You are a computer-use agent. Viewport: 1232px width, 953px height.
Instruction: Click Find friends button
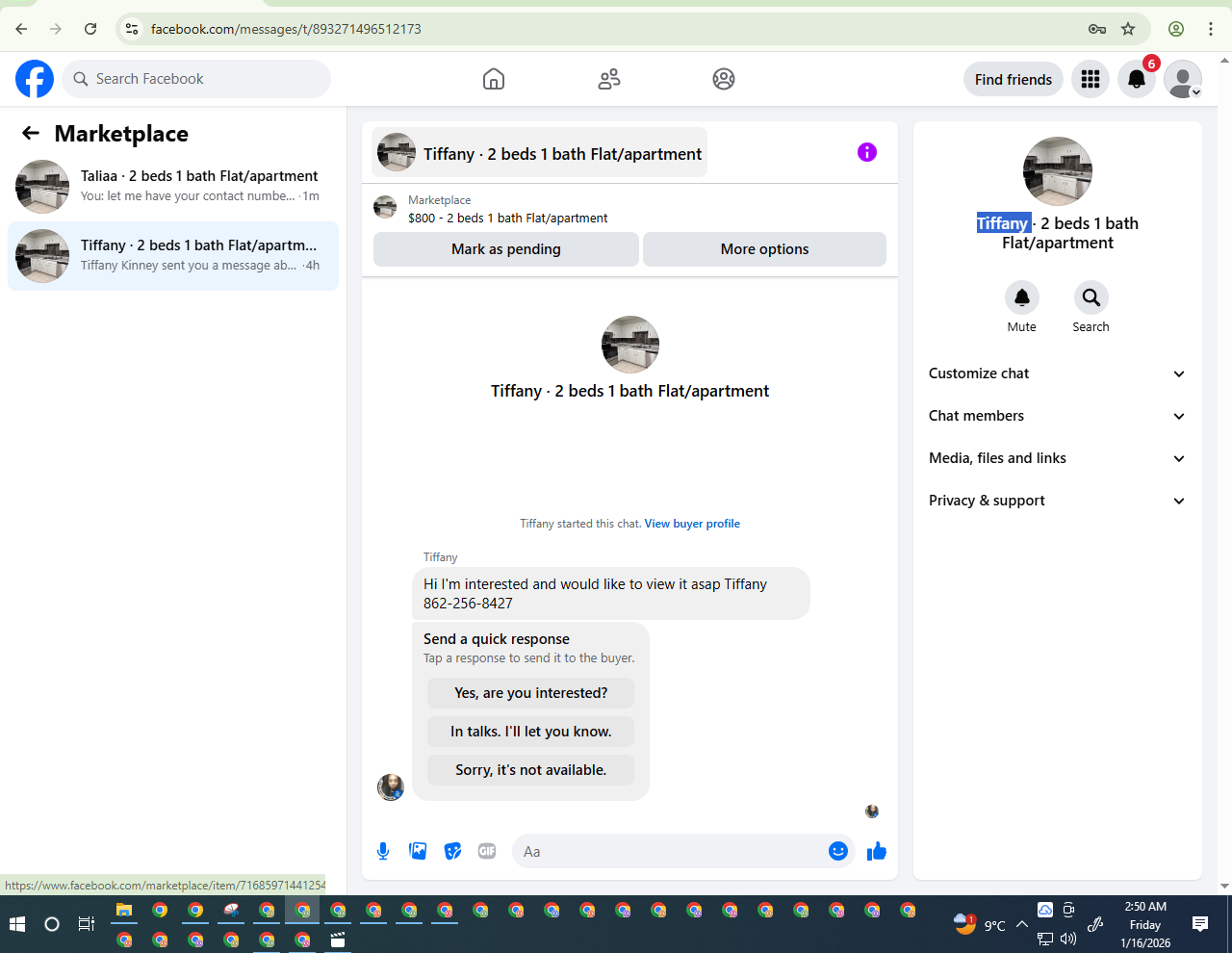(x=1014, y=79)
